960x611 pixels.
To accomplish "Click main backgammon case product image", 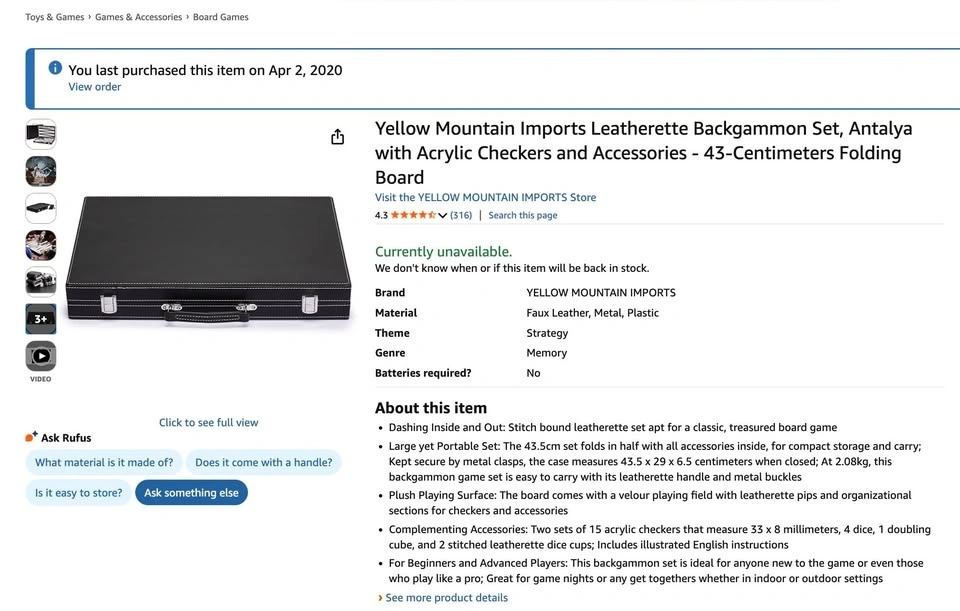I will click(x=208, y=260).
